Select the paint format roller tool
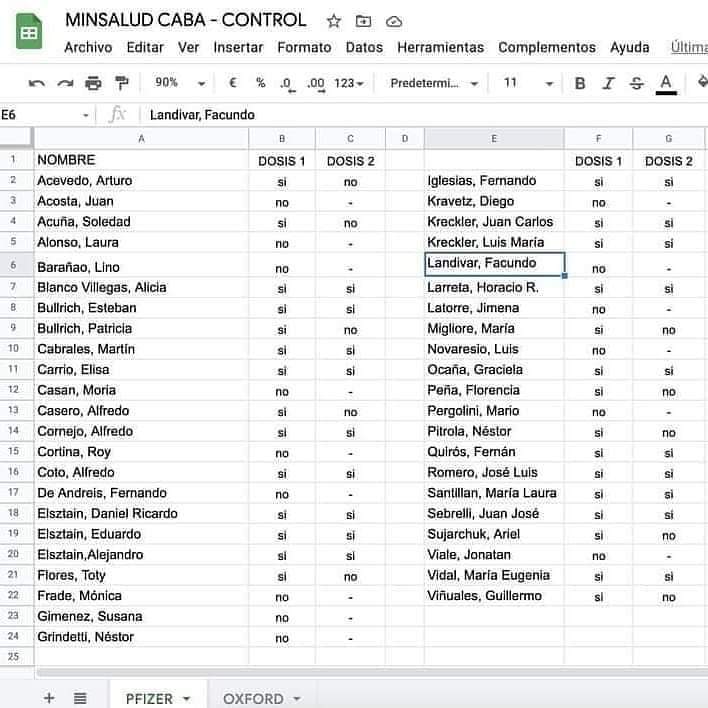This screenshot has height=708, width=708. pos(121,83)
